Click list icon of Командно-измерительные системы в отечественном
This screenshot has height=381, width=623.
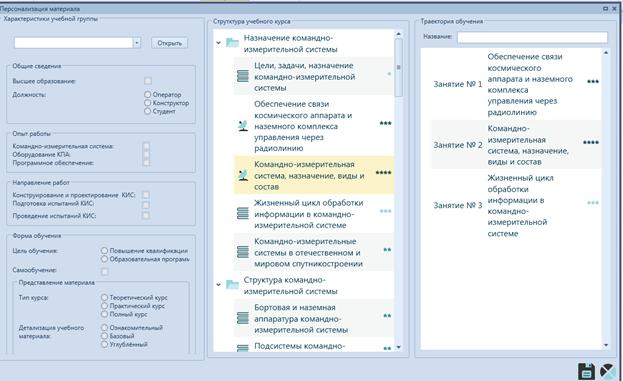coord(243,252)
